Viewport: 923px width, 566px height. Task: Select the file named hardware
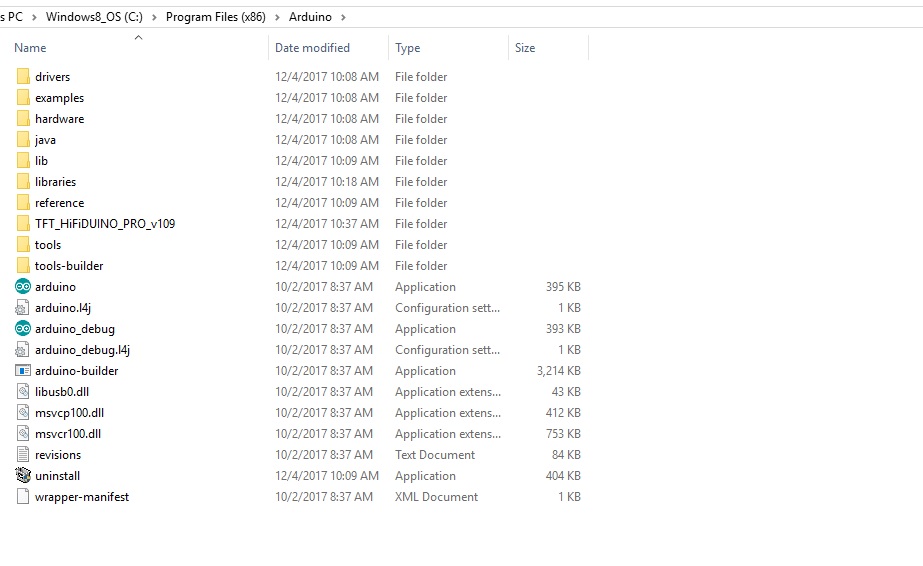tap(59, 119)
